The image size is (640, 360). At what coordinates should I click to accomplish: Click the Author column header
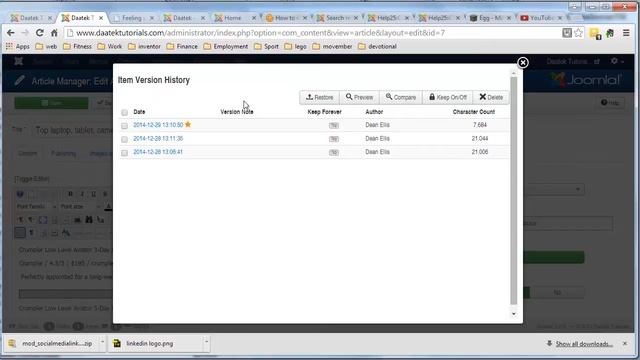coord(374,111)
